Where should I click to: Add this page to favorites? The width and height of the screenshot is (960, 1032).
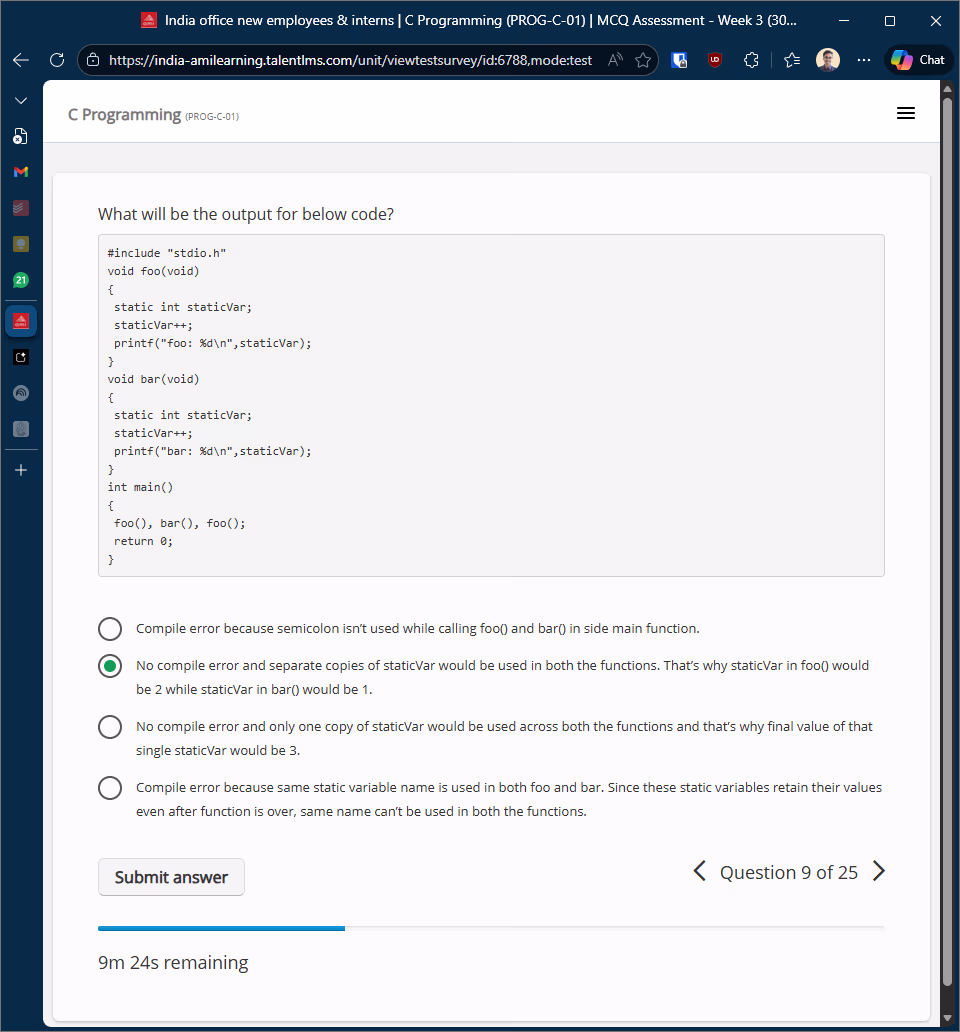643,60
